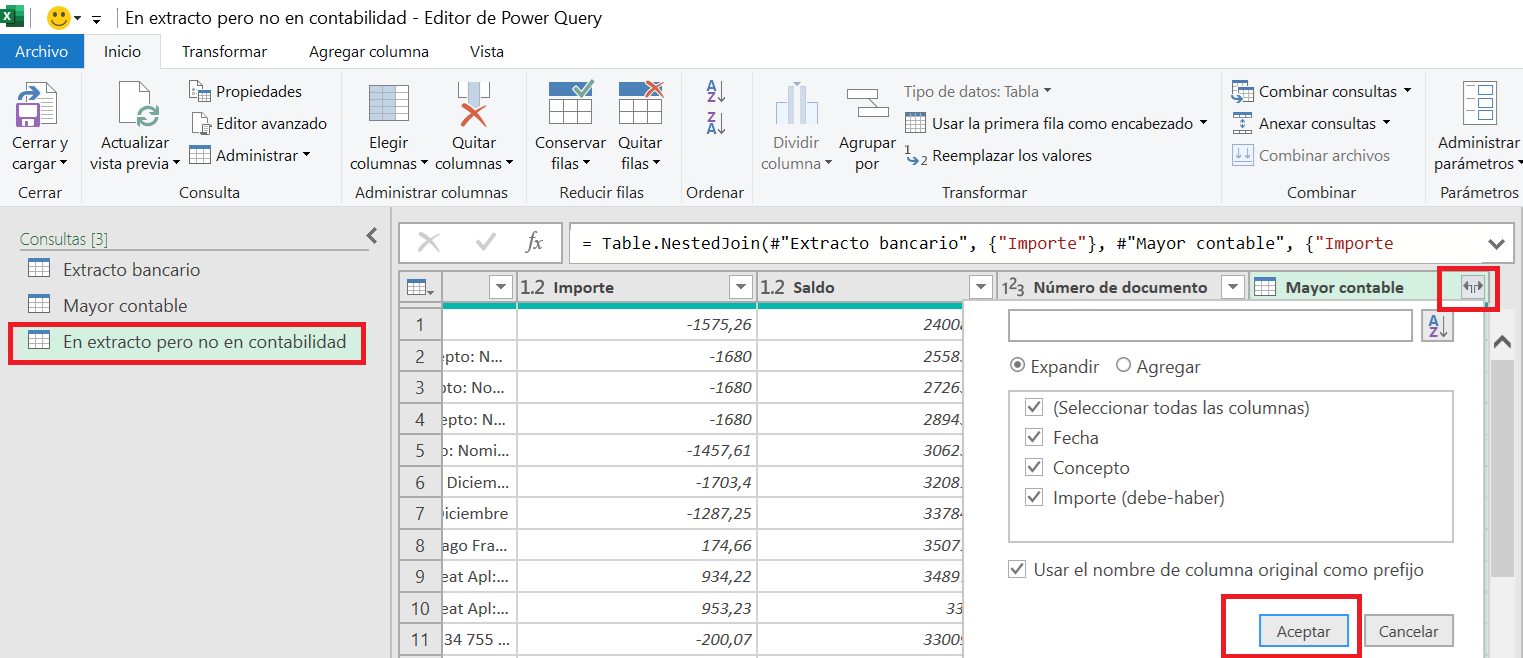Click the Importe cell with value -1575,26
Viewport: 1523px width, 658px height.
tap(637, 325)
